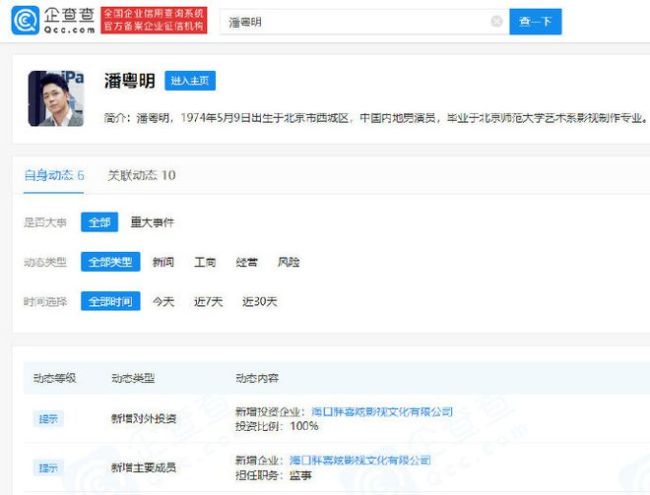Select the 全部时间 filter
Image resolution: width=650 pixels, height=495 pixels.
[110, 301]
